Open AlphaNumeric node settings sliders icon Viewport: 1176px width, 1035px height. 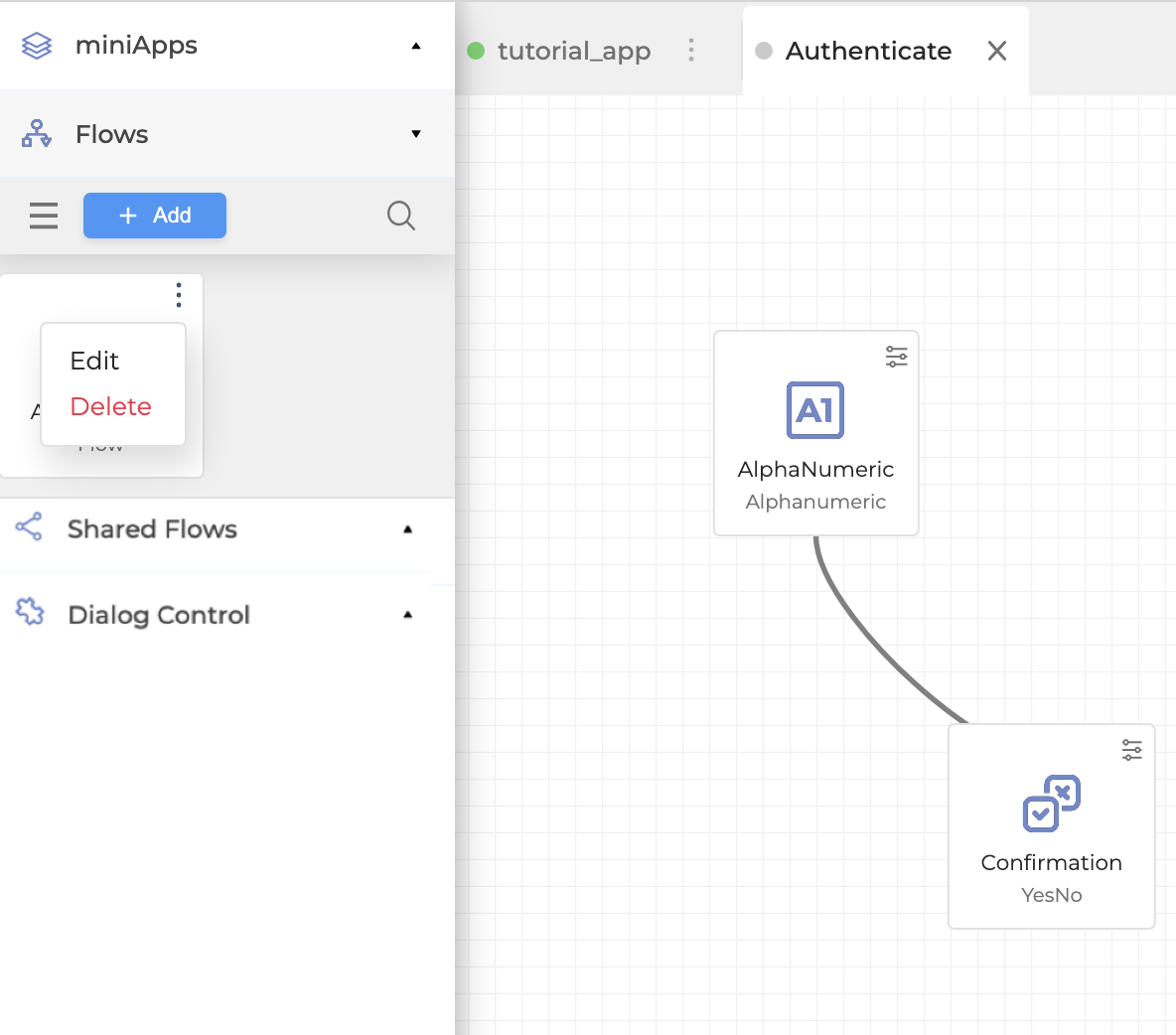click(x=896, y=357)
